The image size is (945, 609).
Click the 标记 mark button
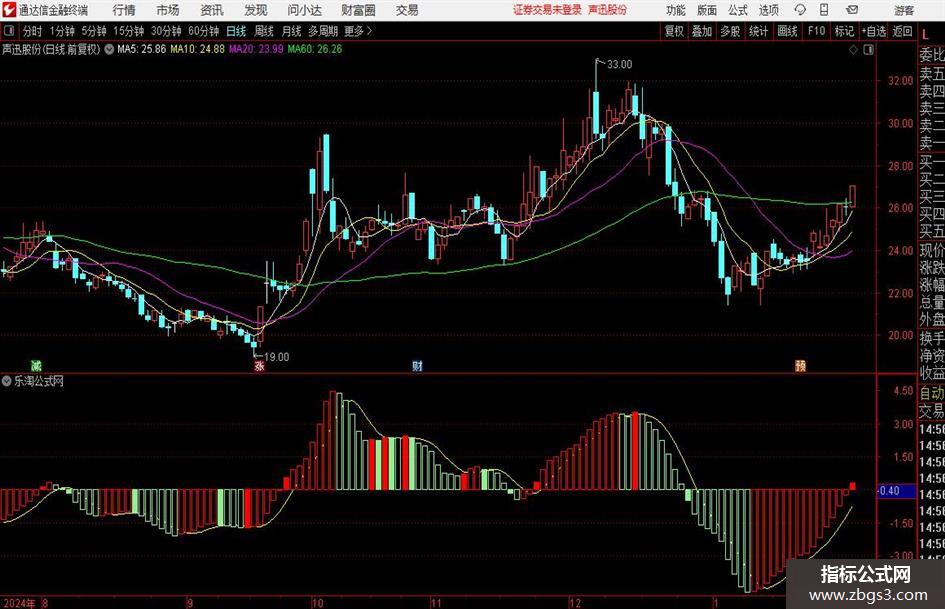pyautogui.click(x=844, y=31)
